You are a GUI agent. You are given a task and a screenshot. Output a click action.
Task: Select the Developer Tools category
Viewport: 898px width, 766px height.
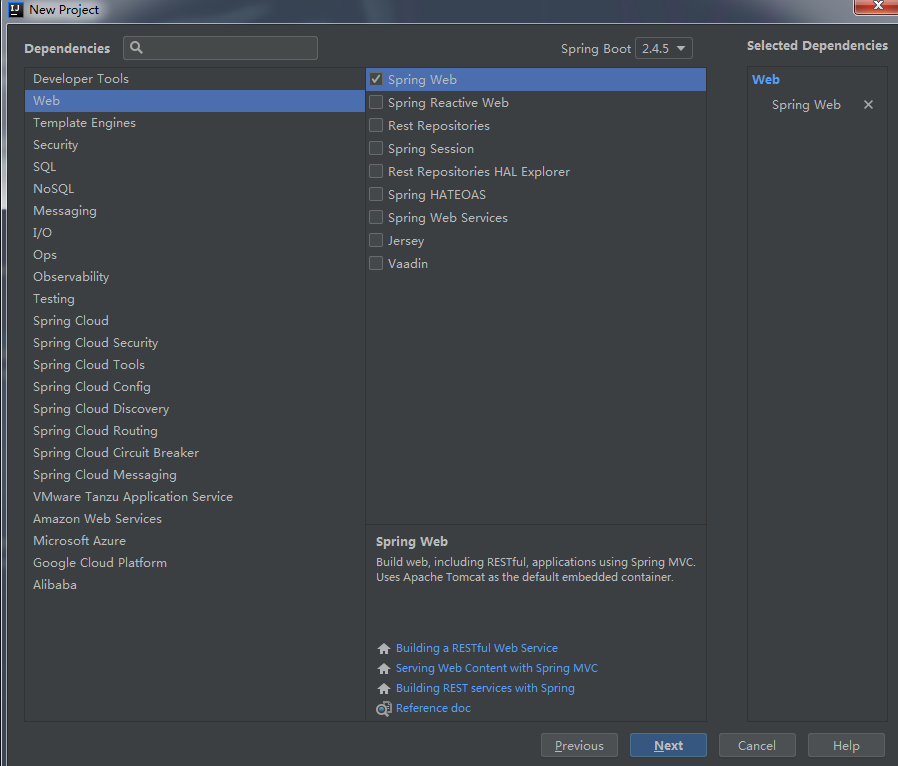pyautogui.click(x=195, y=78)
